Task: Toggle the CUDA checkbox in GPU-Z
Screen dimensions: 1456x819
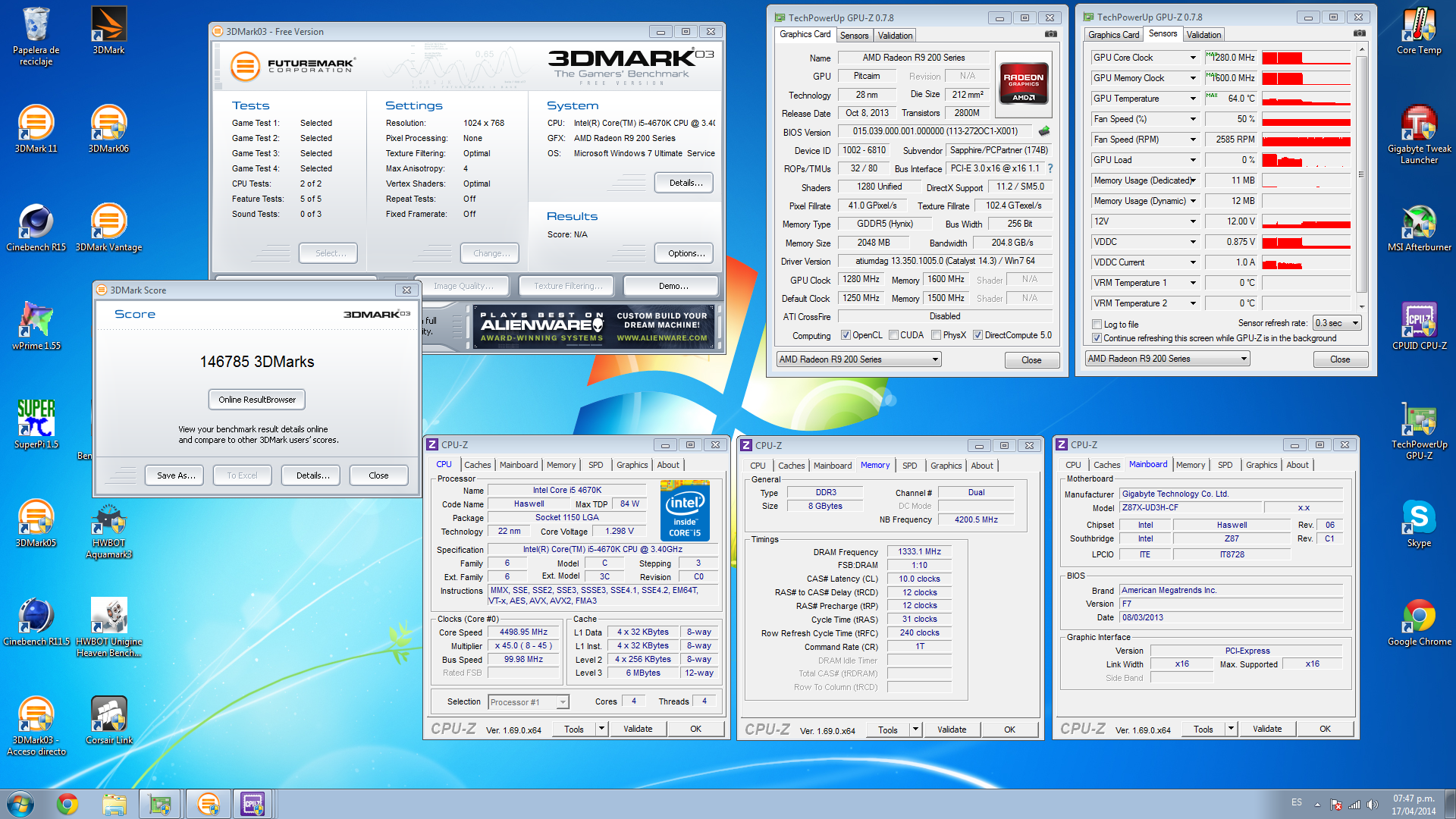Action: click(893, 335)
